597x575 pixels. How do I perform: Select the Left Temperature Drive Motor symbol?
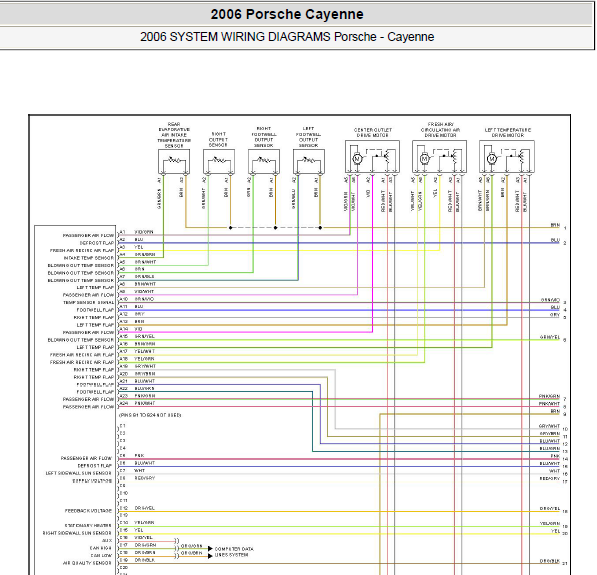[507, 157]
